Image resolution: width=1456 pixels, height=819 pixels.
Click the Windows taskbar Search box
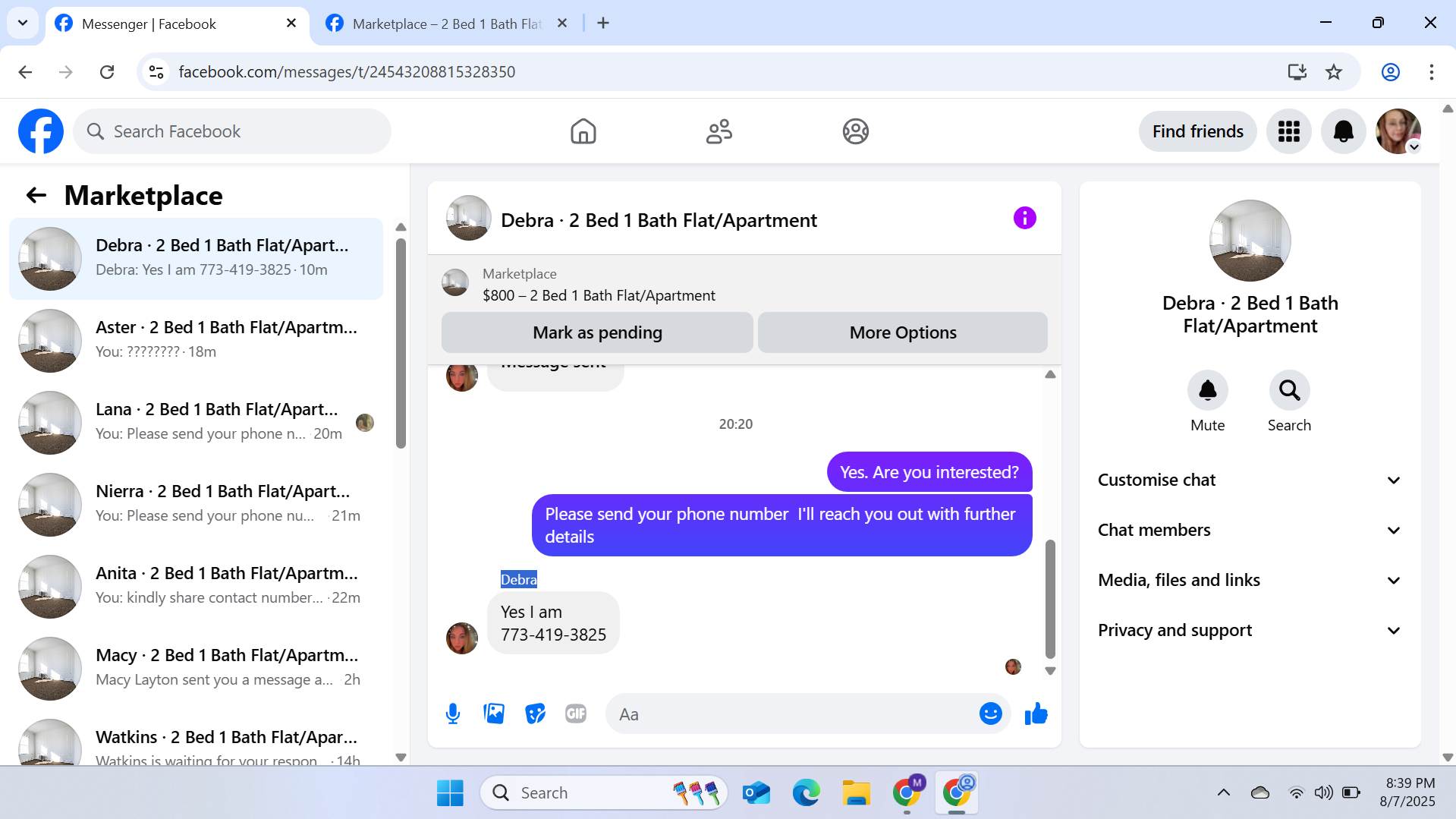pos(604,792)
